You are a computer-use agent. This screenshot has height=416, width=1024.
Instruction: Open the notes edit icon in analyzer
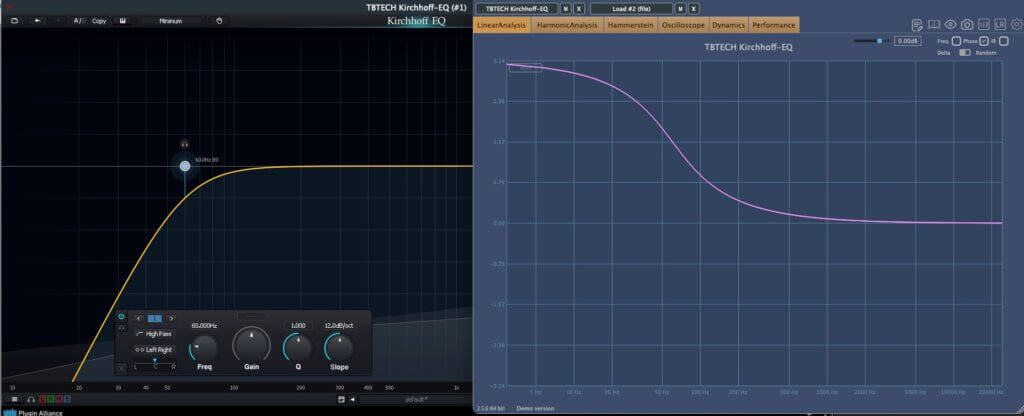(x=917, y=25)
